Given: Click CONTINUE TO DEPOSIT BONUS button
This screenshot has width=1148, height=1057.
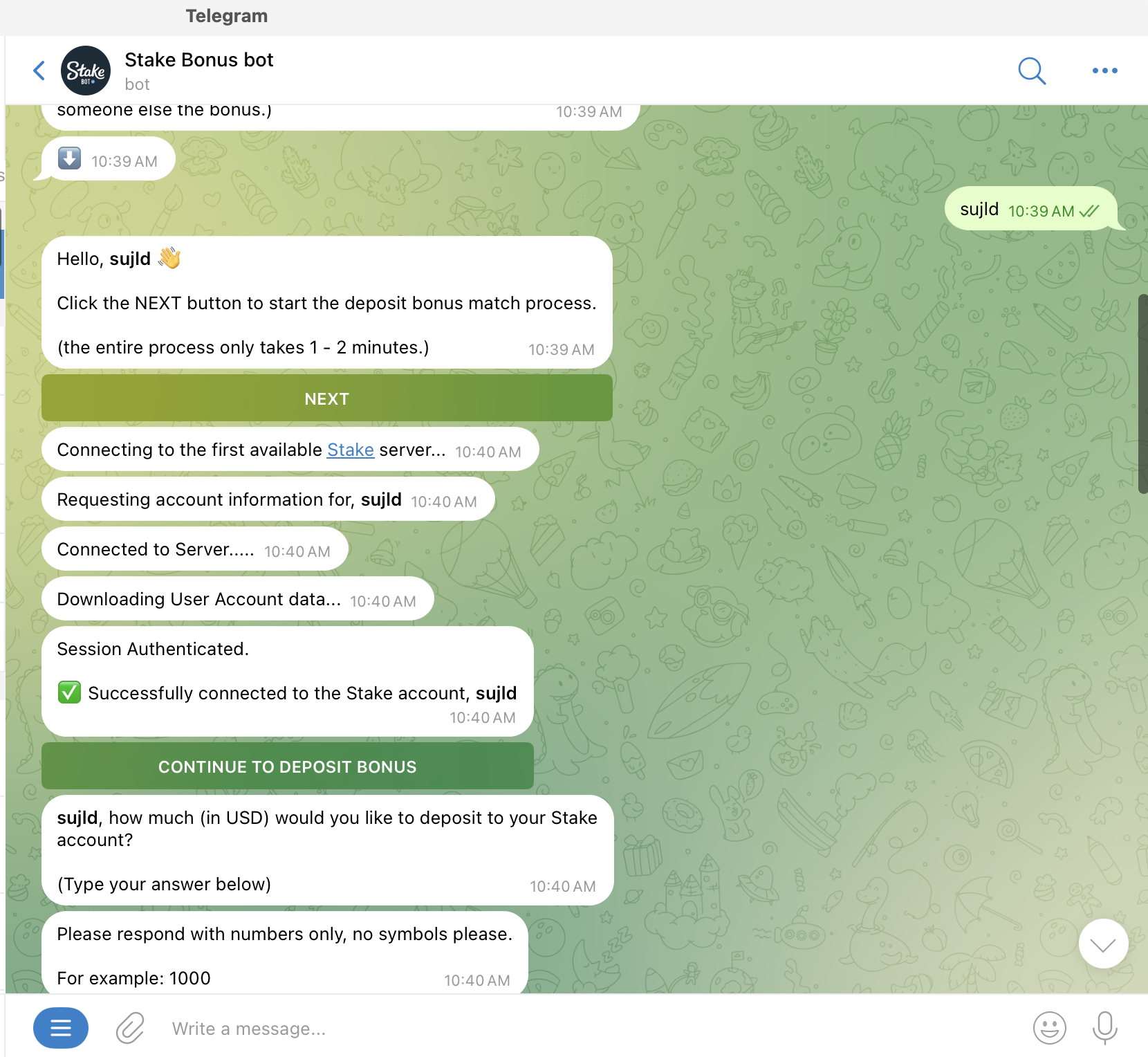Looking at the screenshot, I should click(x=288, y=766).
